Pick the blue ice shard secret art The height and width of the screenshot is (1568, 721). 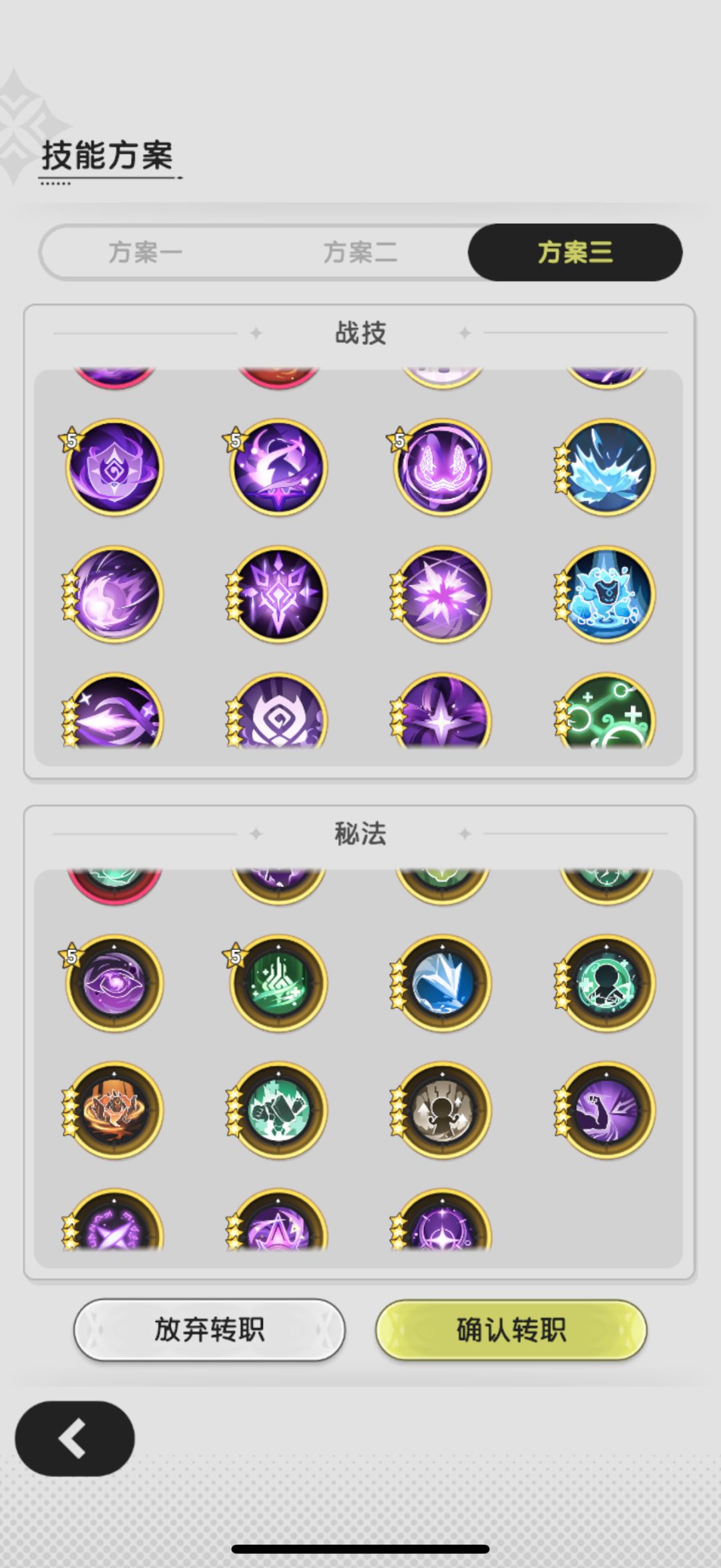[442, 983]
